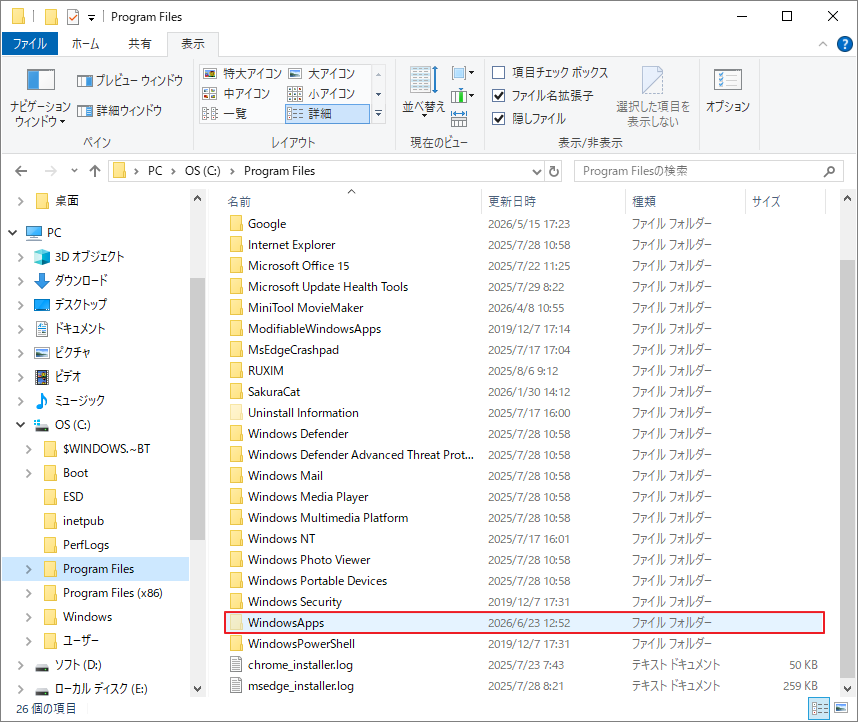Click file list scroll down arrow
Viewport: 858px width, 722px height.
click(x=847, y=689)
